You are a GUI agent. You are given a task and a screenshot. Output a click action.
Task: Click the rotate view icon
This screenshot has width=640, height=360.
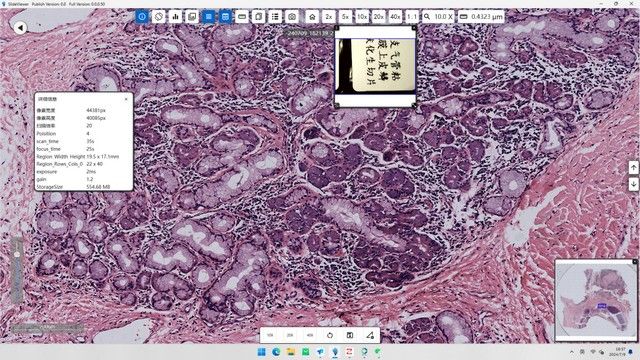click(x=159, y=17)
